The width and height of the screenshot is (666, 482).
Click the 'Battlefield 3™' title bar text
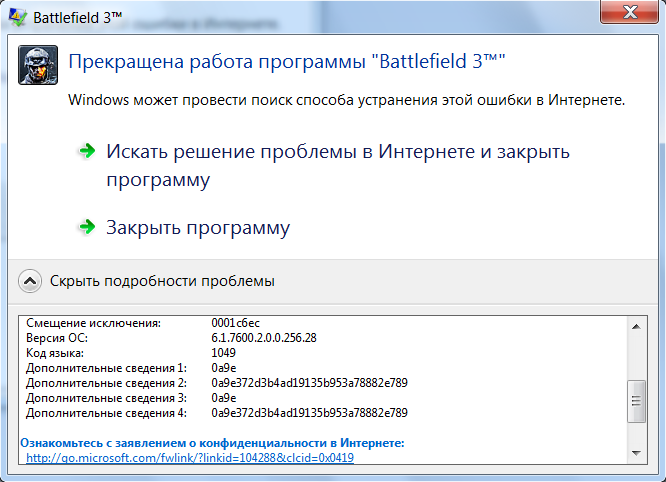pyautogui.click(x=77, y=17)
